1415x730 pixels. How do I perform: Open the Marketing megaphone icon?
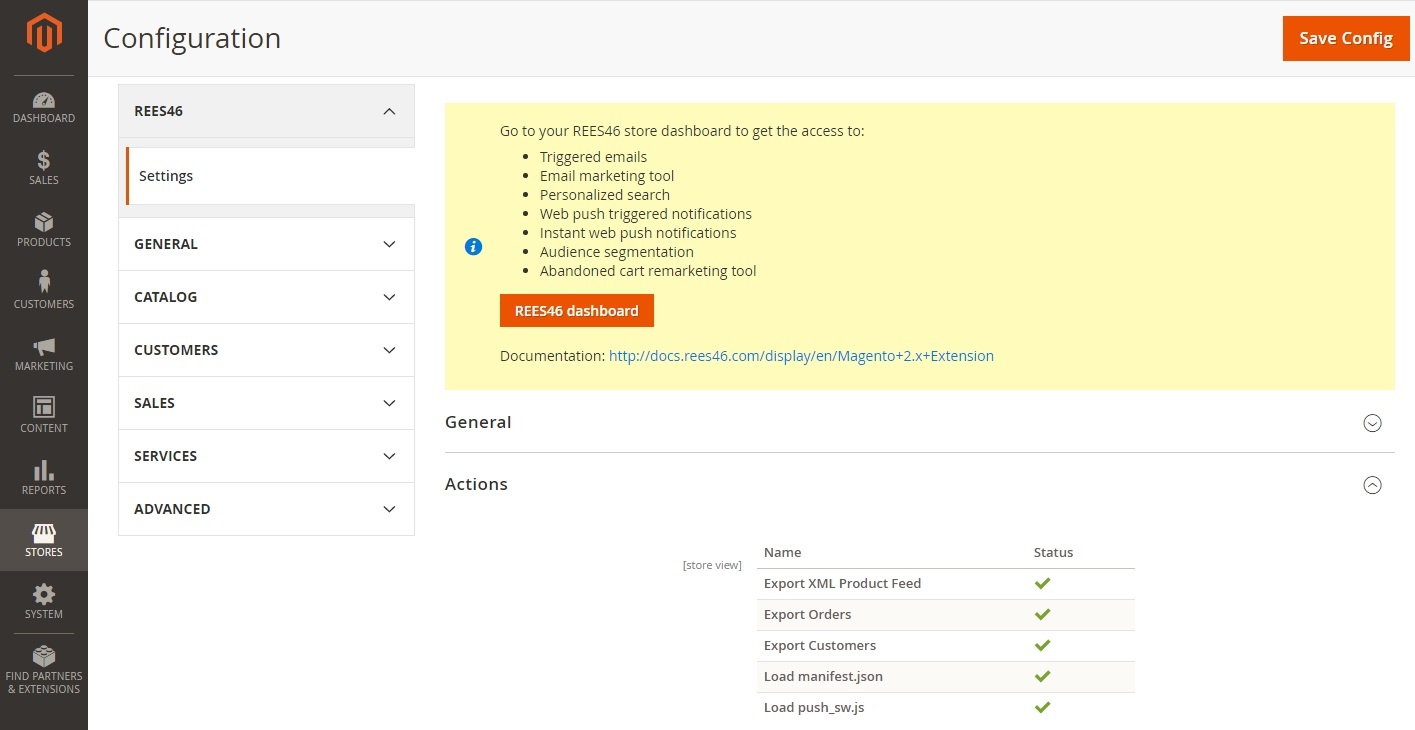pyautogui.click(x=44, y=352)
